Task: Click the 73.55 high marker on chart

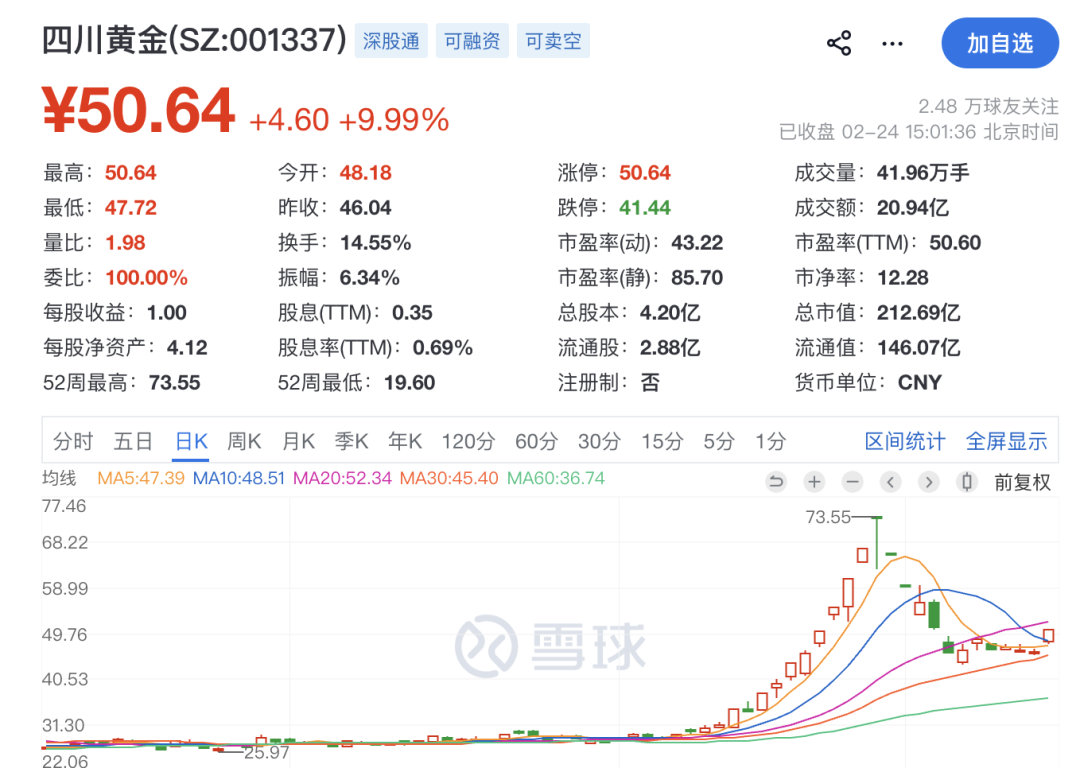Action: pos(829,517)
